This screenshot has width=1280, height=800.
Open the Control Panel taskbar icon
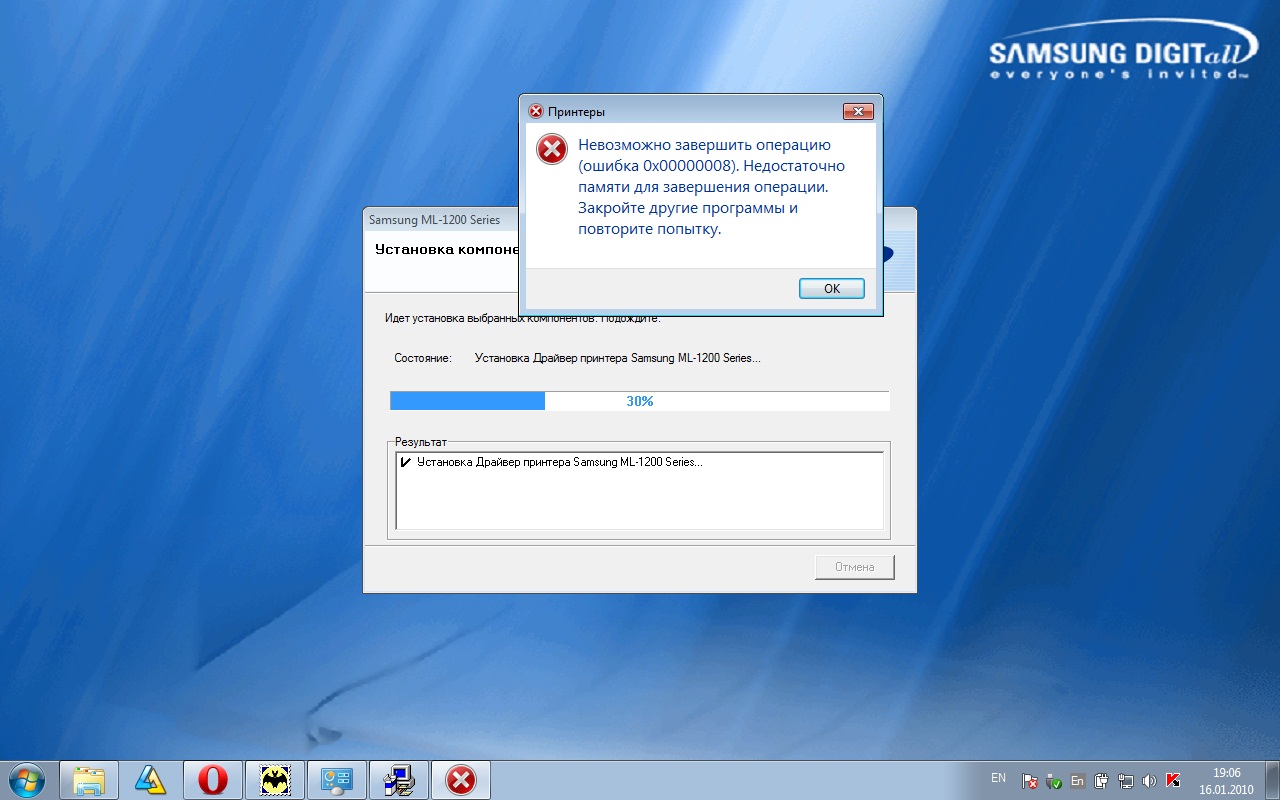[x=336, y=779]
